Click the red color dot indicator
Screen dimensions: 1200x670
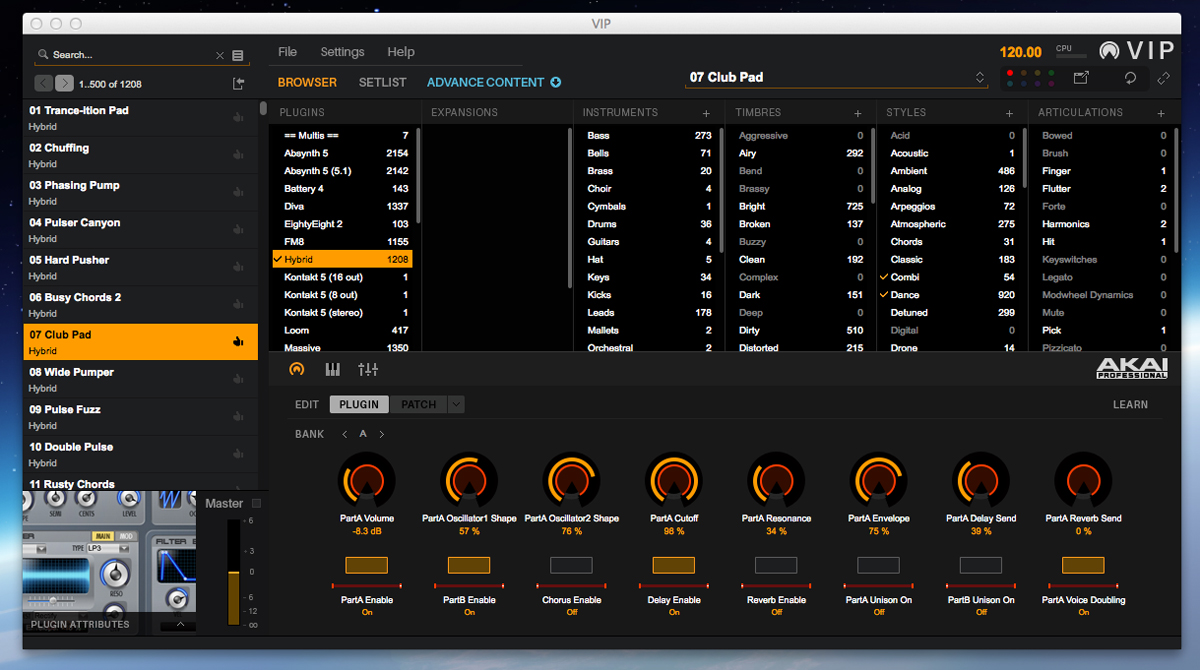tap(1010, 73)
